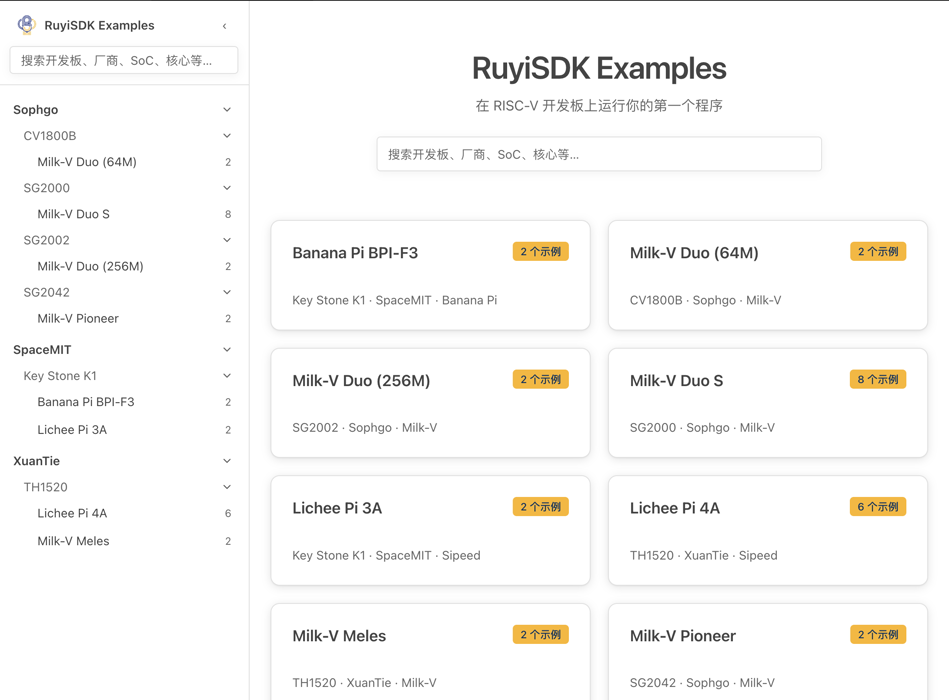Focus the main page search box
Image resolution: width=949 pixels, height=700 pixels.
[x=599, y=154]
